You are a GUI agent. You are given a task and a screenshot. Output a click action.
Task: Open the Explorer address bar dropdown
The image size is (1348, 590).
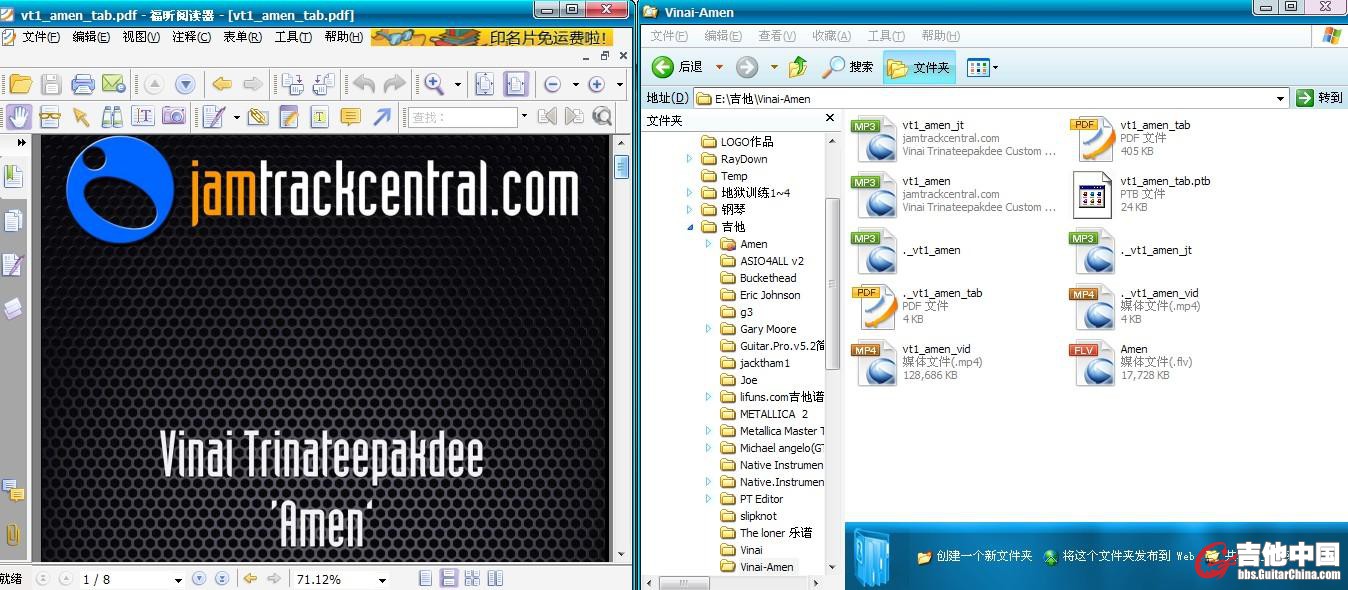(1280, 98)
